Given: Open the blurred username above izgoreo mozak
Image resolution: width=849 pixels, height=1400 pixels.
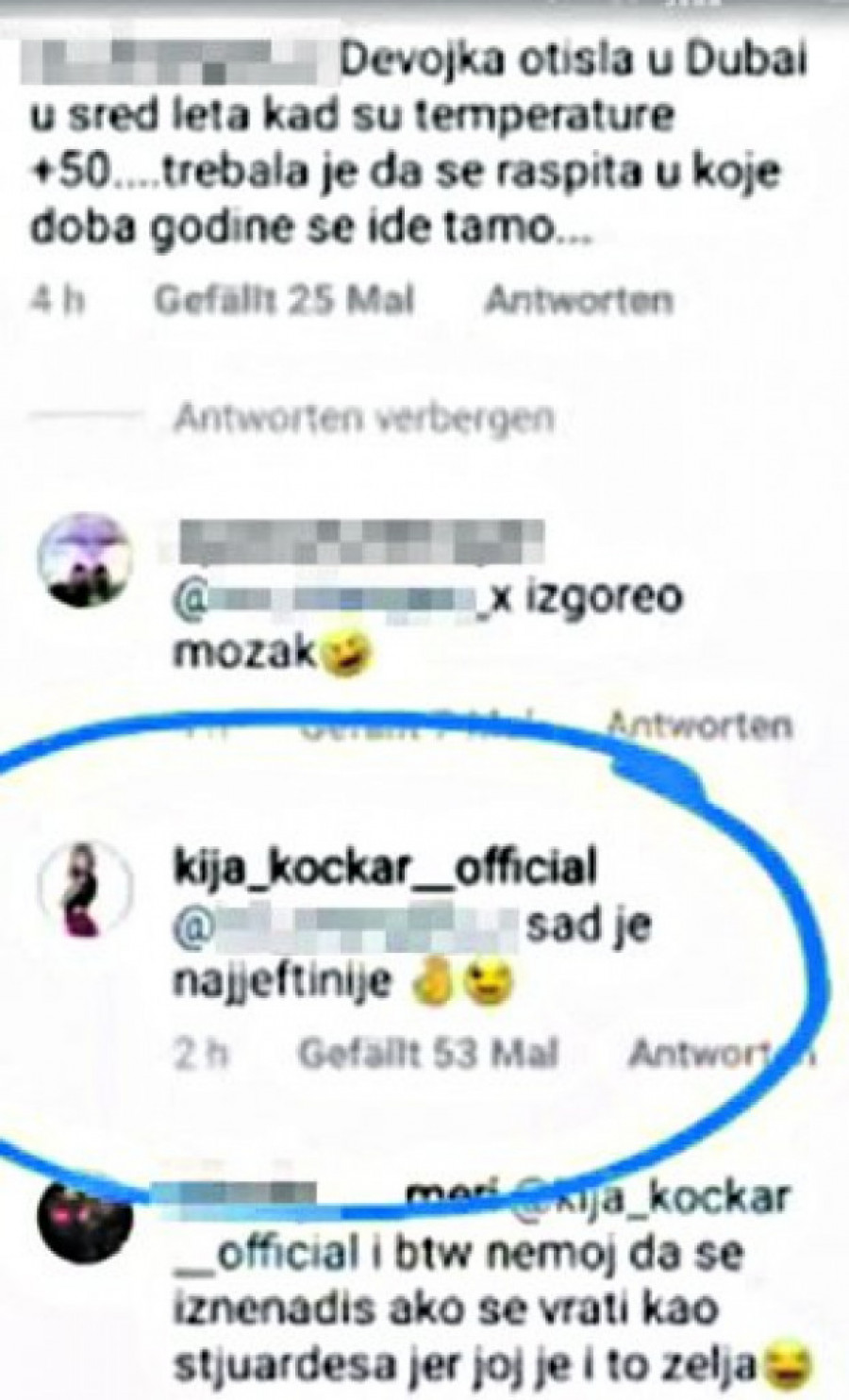Looking at the screenshot, I should coord(358,539).
